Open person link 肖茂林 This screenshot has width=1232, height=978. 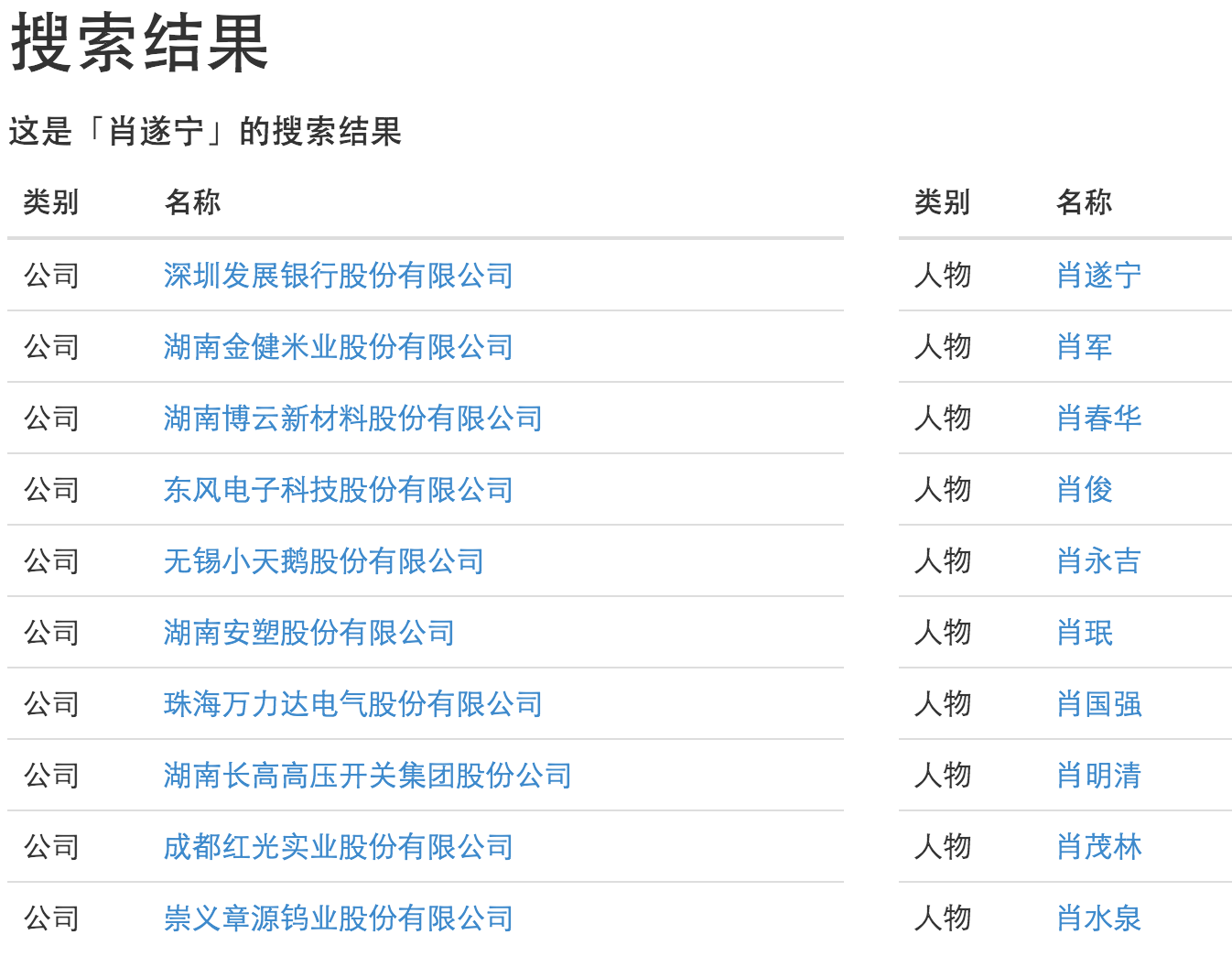[x=1098, y=847]
